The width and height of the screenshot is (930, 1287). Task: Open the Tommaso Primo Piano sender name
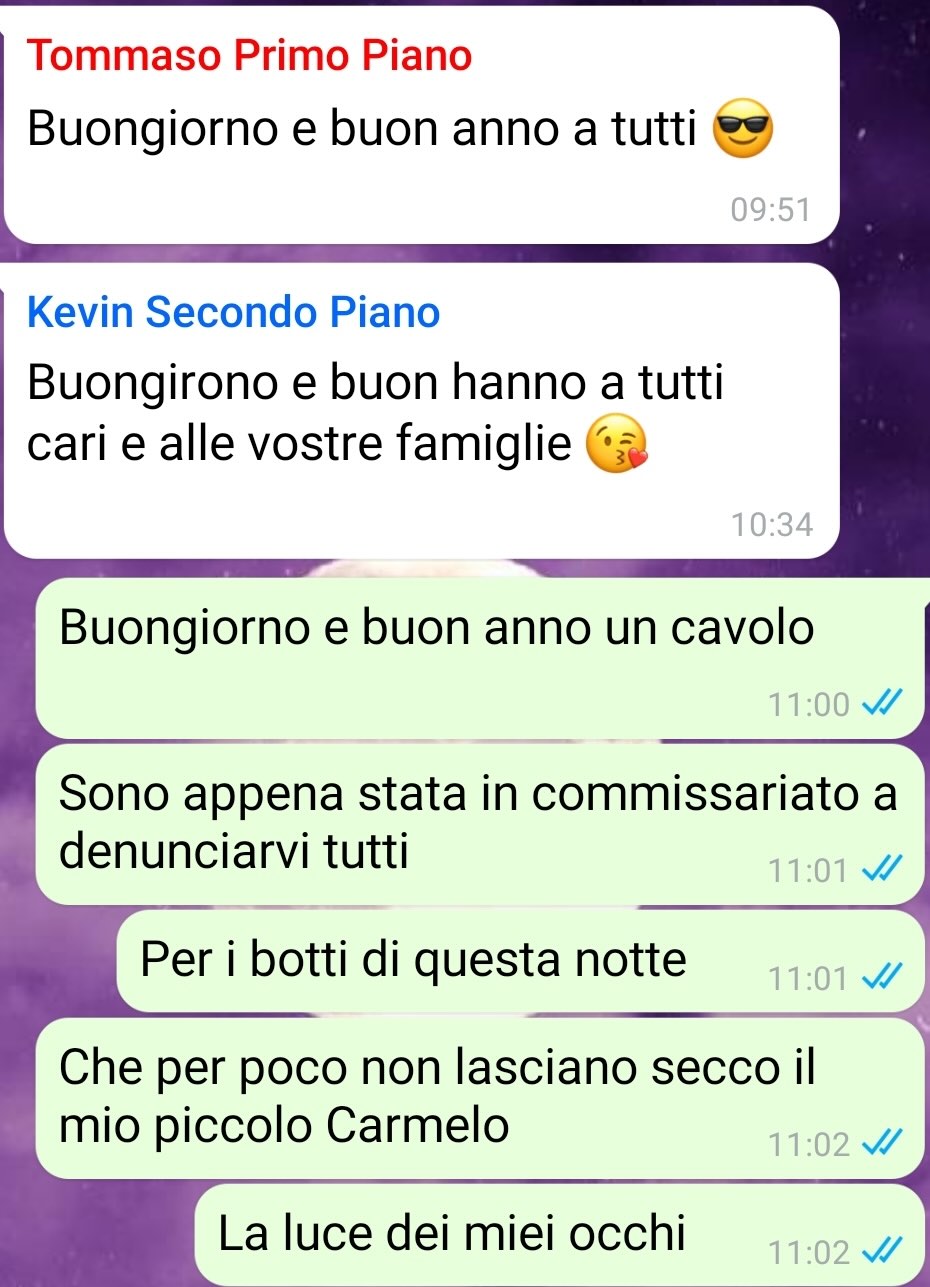point(250,56)
